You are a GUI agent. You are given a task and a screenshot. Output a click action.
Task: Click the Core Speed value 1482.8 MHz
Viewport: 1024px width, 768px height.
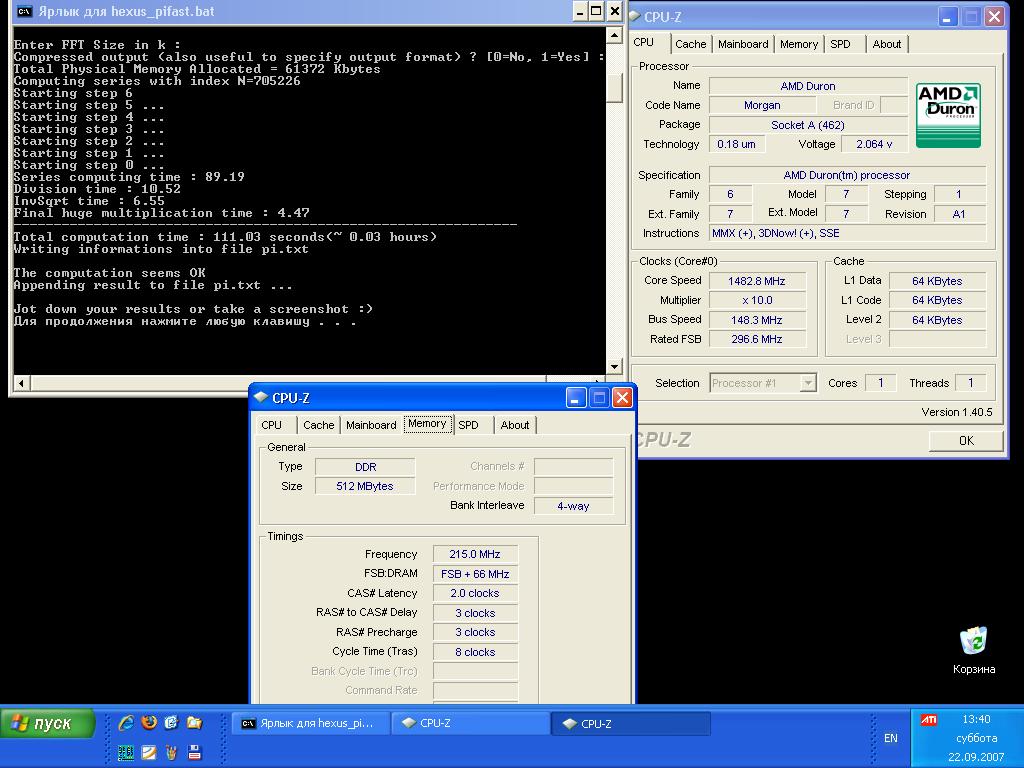[x=757, y=281]
